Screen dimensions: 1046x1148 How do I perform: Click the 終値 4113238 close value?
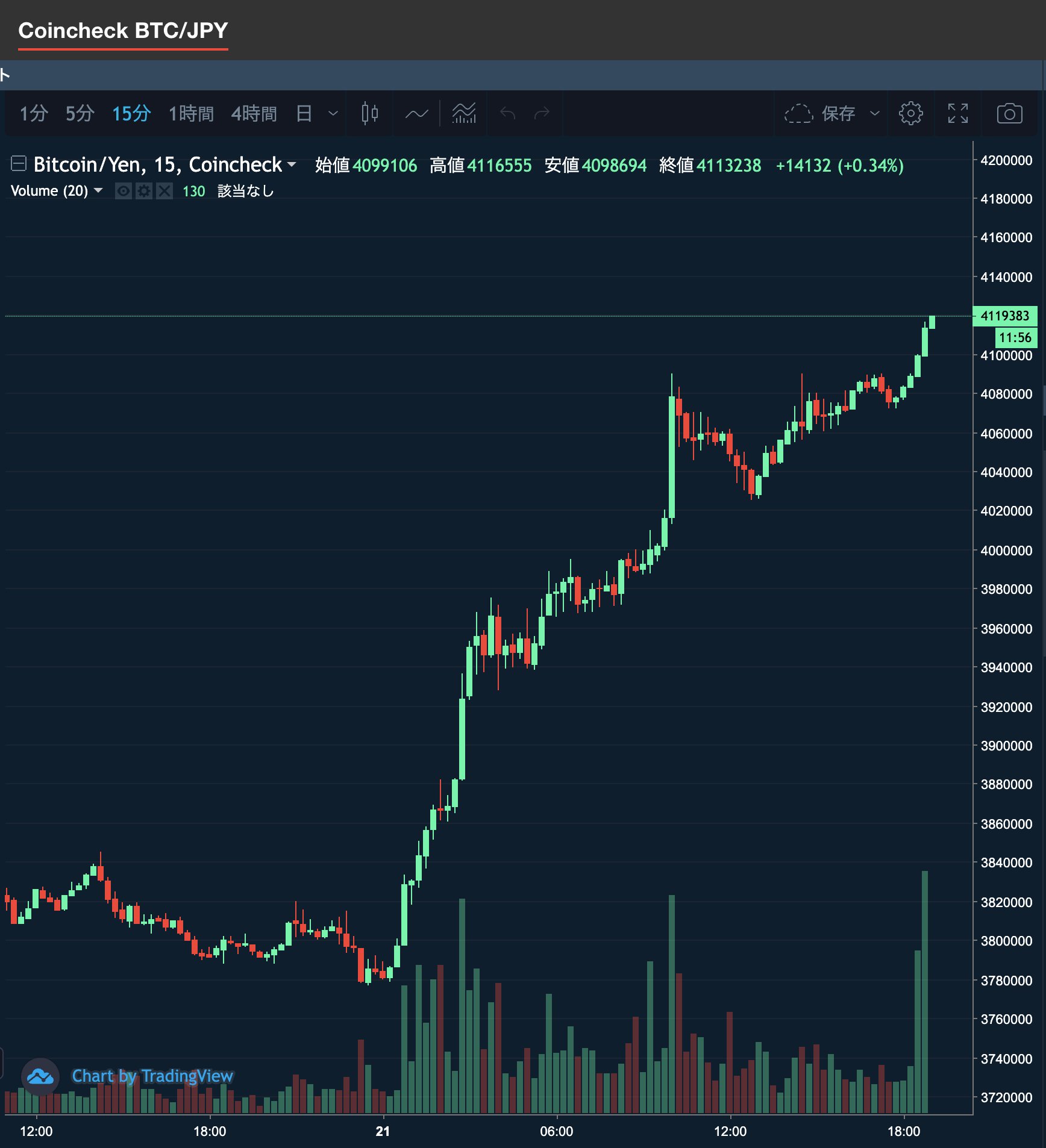coord(710,165)
